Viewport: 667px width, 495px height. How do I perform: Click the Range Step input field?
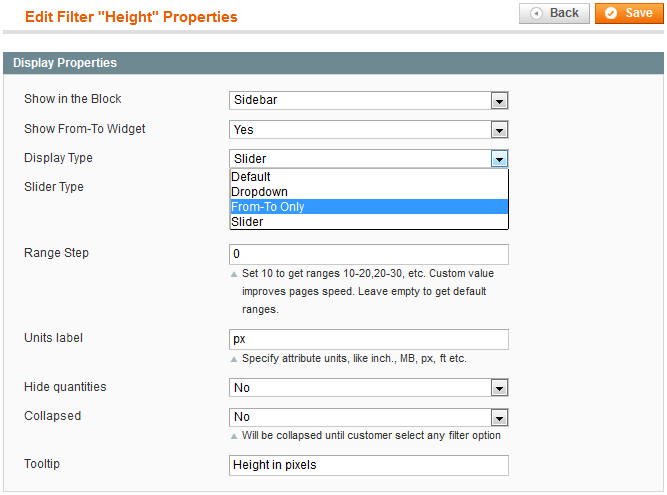368,254
